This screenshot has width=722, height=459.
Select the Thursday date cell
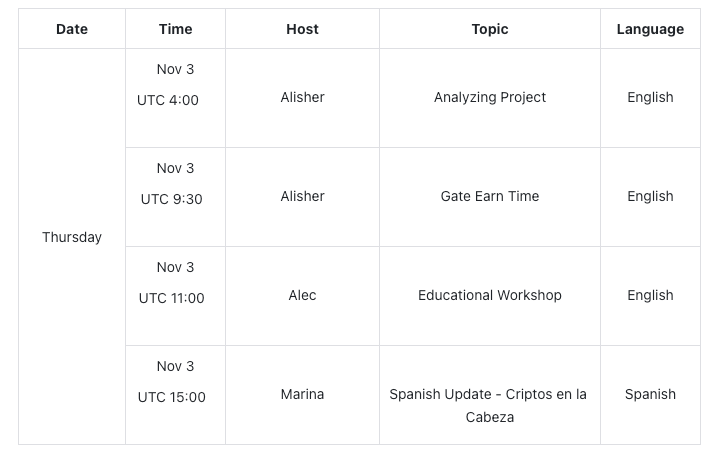click(x=72, y=237)
